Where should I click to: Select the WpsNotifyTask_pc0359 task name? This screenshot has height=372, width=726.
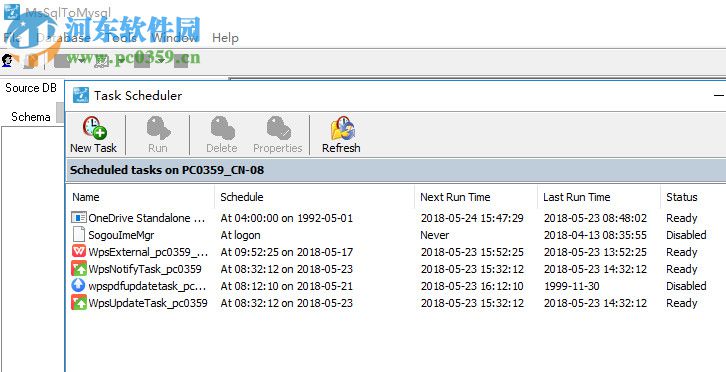coord(145,269)
